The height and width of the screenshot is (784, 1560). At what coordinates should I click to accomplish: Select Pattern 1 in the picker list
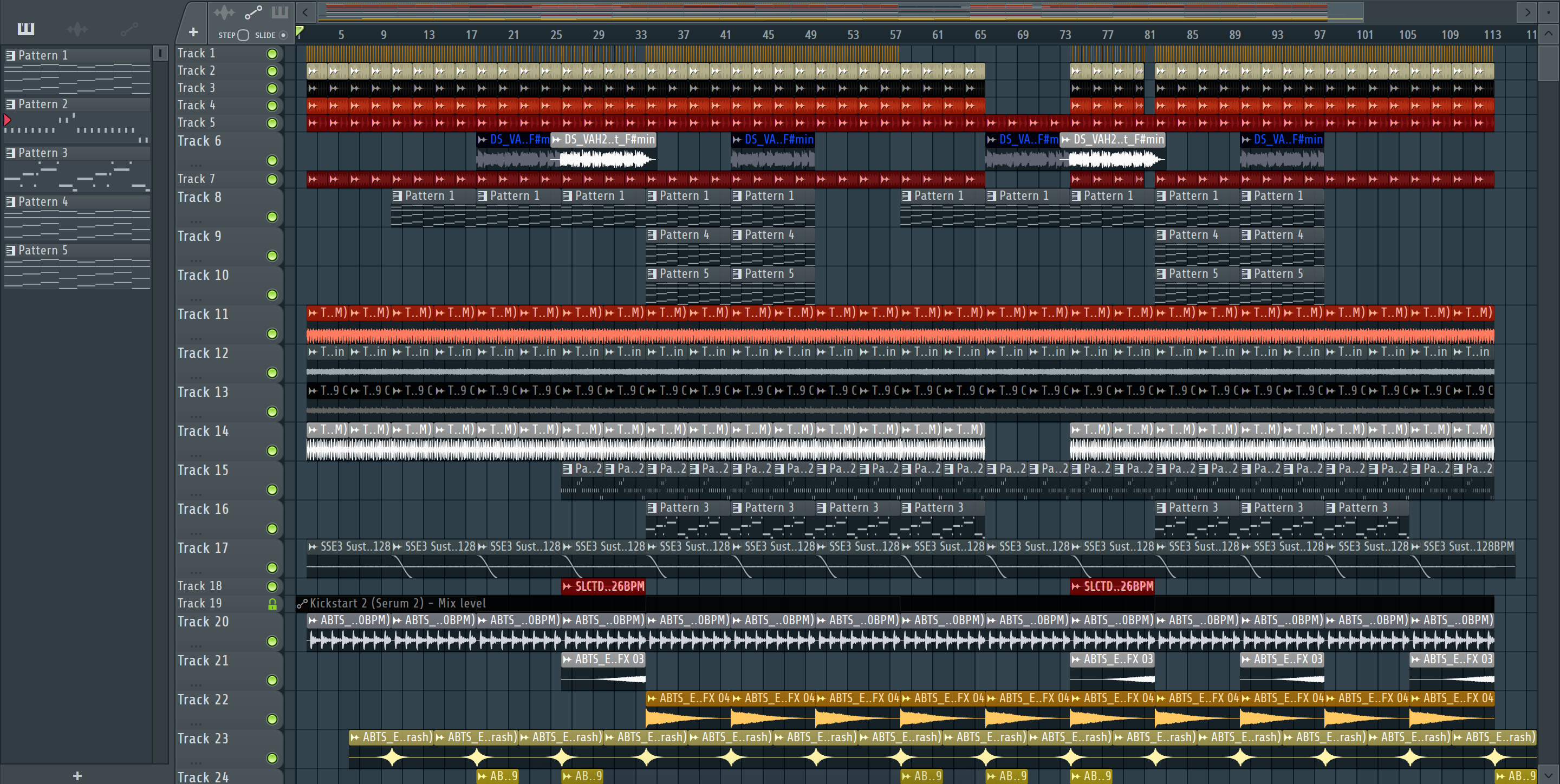[x=77, y=71]
